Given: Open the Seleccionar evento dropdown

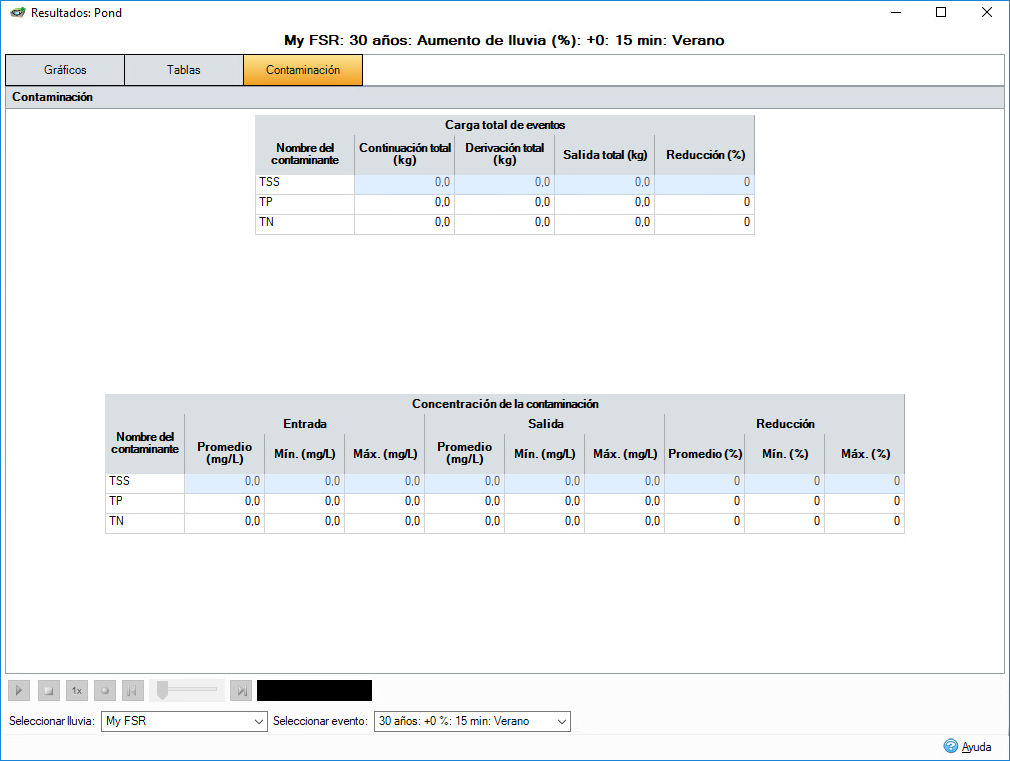Looking at the screenshot, I should [472, 721].
